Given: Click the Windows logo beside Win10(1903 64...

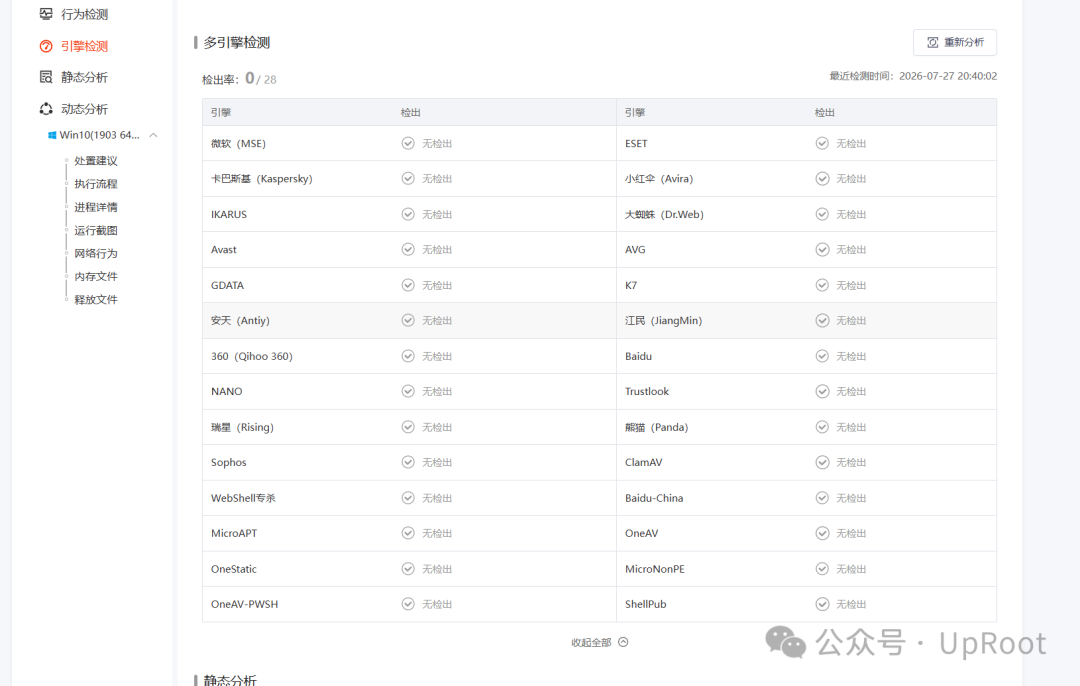Looking at the screenshot, I should tap(52, 135).
